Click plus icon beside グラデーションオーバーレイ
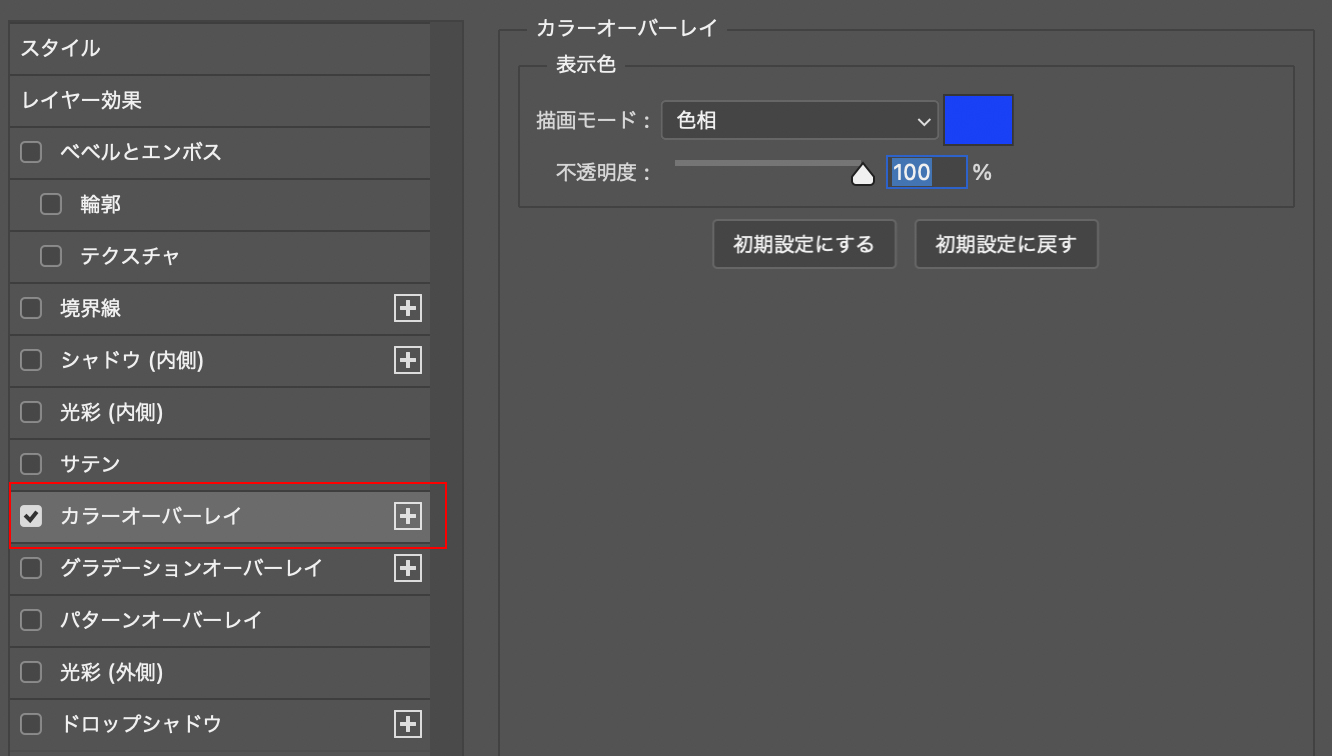Screen dimensions: 1332x756 407,568
